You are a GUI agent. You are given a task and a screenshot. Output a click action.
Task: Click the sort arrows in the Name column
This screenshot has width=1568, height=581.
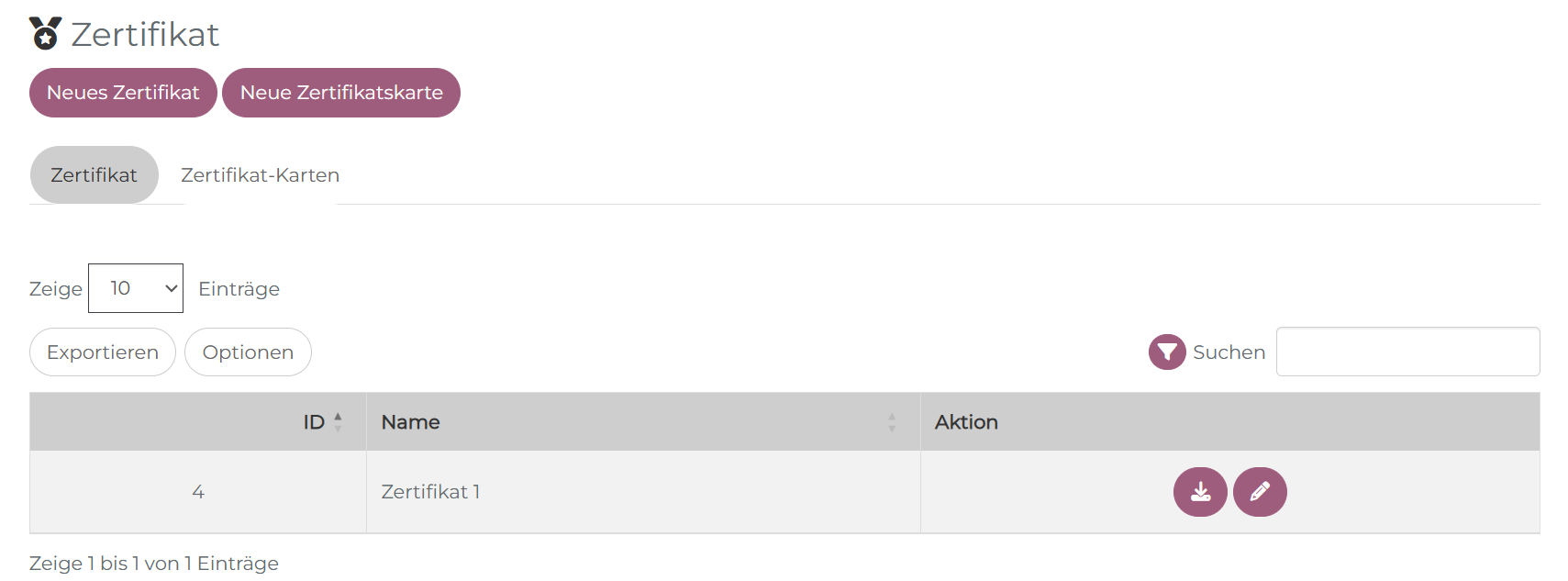coord(892,422)
